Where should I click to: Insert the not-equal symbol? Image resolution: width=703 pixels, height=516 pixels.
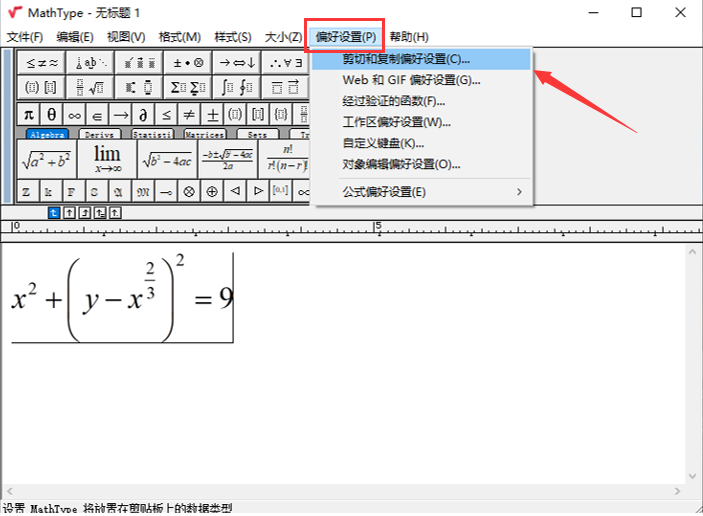[189, 115]
